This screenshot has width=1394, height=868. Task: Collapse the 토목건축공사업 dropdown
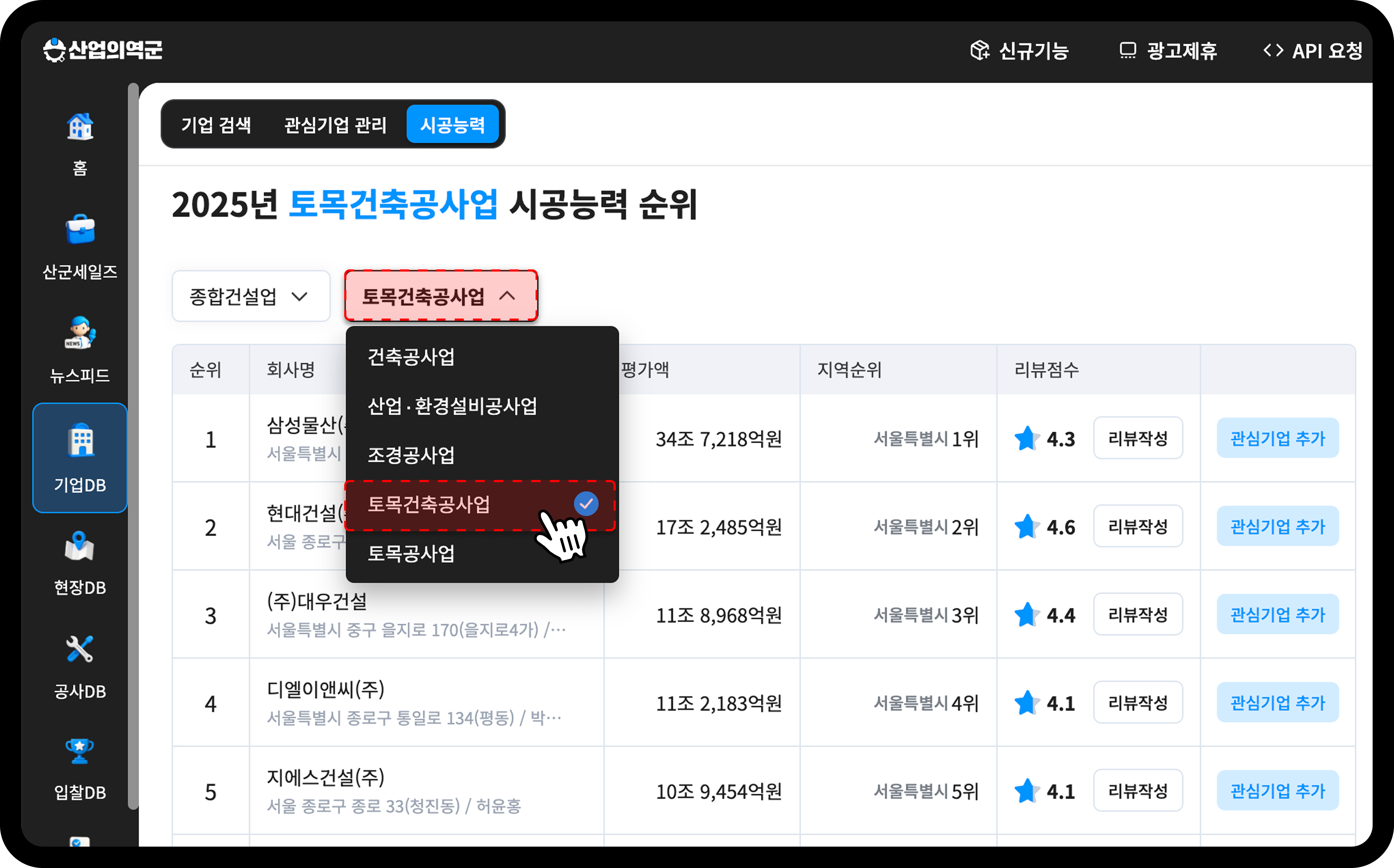tap(441, 296)
